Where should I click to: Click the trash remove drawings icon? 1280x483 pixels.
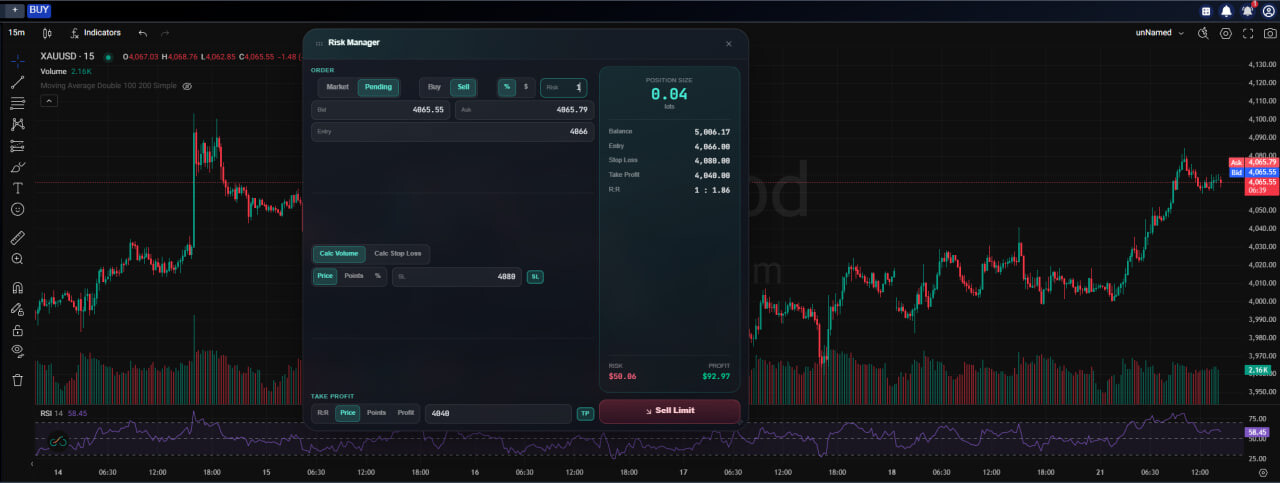click(18, 380)
